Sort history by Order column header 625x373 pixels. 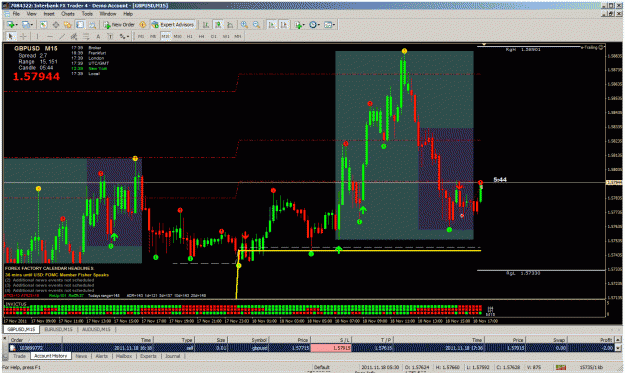pos(35,340)
